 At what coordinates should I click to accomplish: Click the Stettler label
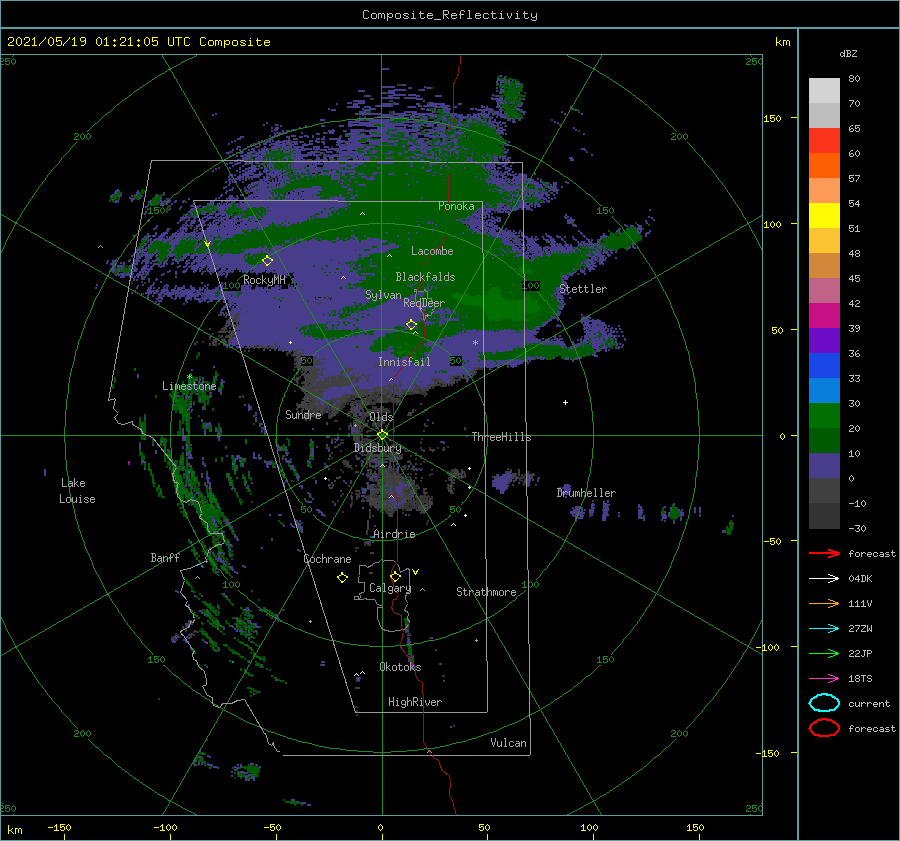(x=583, y=289)
